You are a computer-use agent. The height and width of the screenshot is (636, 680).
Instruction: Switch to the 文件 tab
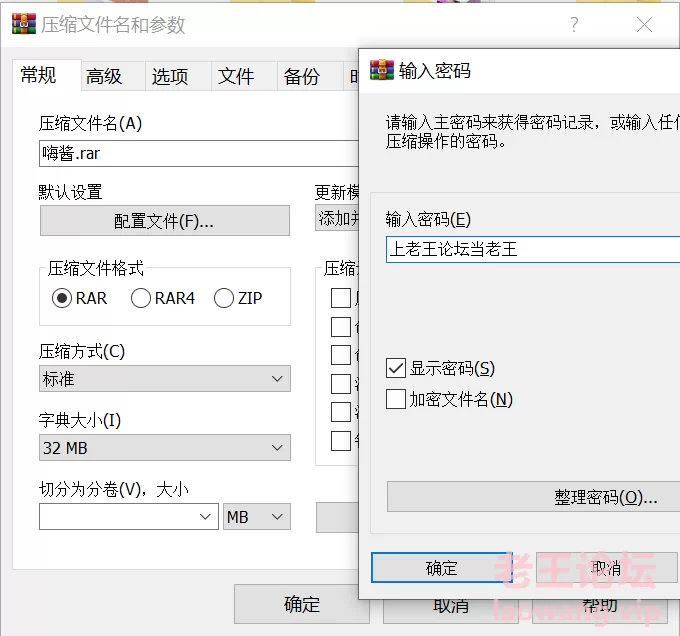[244, 76]
